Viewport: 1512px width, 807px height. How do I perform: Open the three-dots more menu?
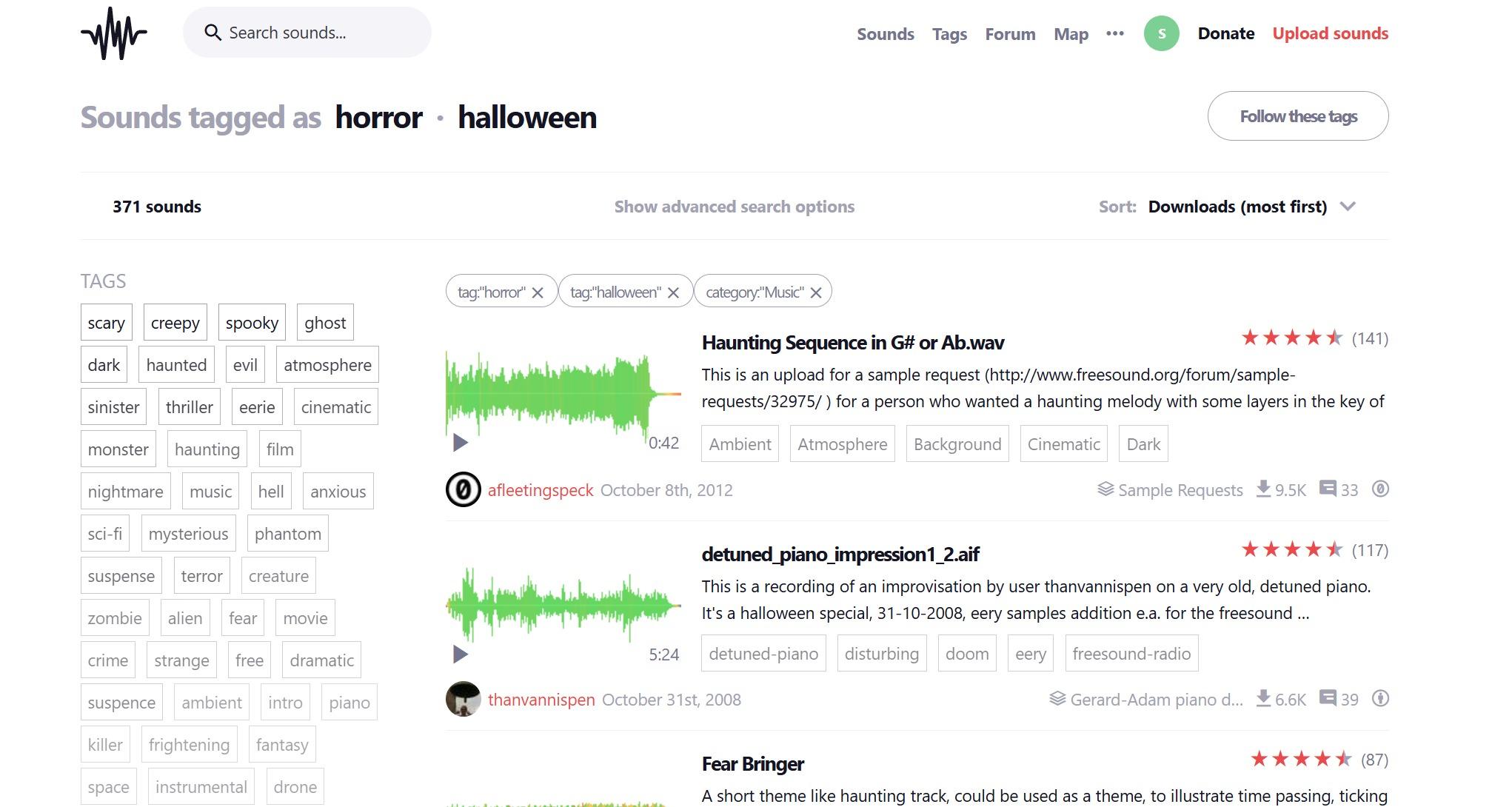coord(1114,33)
